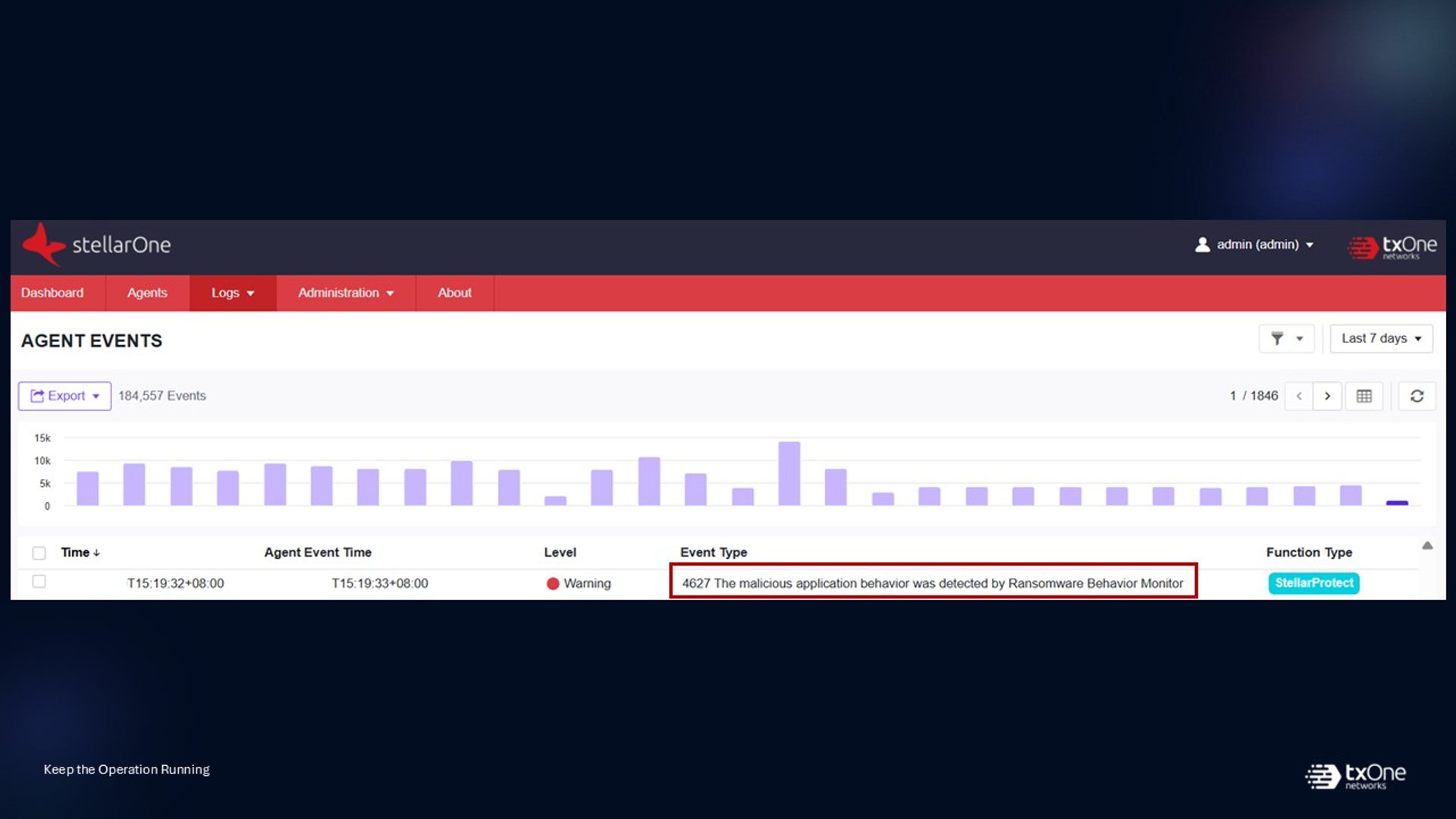Click the total pages count 1846
The image size is (1456, 819).
tap(1264, 396)
